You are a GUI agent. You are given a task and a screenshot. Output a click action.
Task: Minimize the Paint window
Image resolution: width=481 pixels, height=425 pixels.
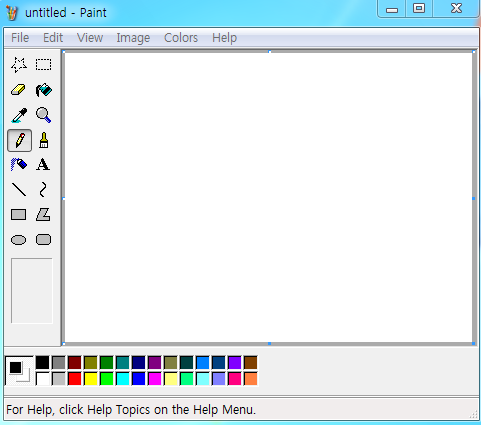(x=392, y=9)
